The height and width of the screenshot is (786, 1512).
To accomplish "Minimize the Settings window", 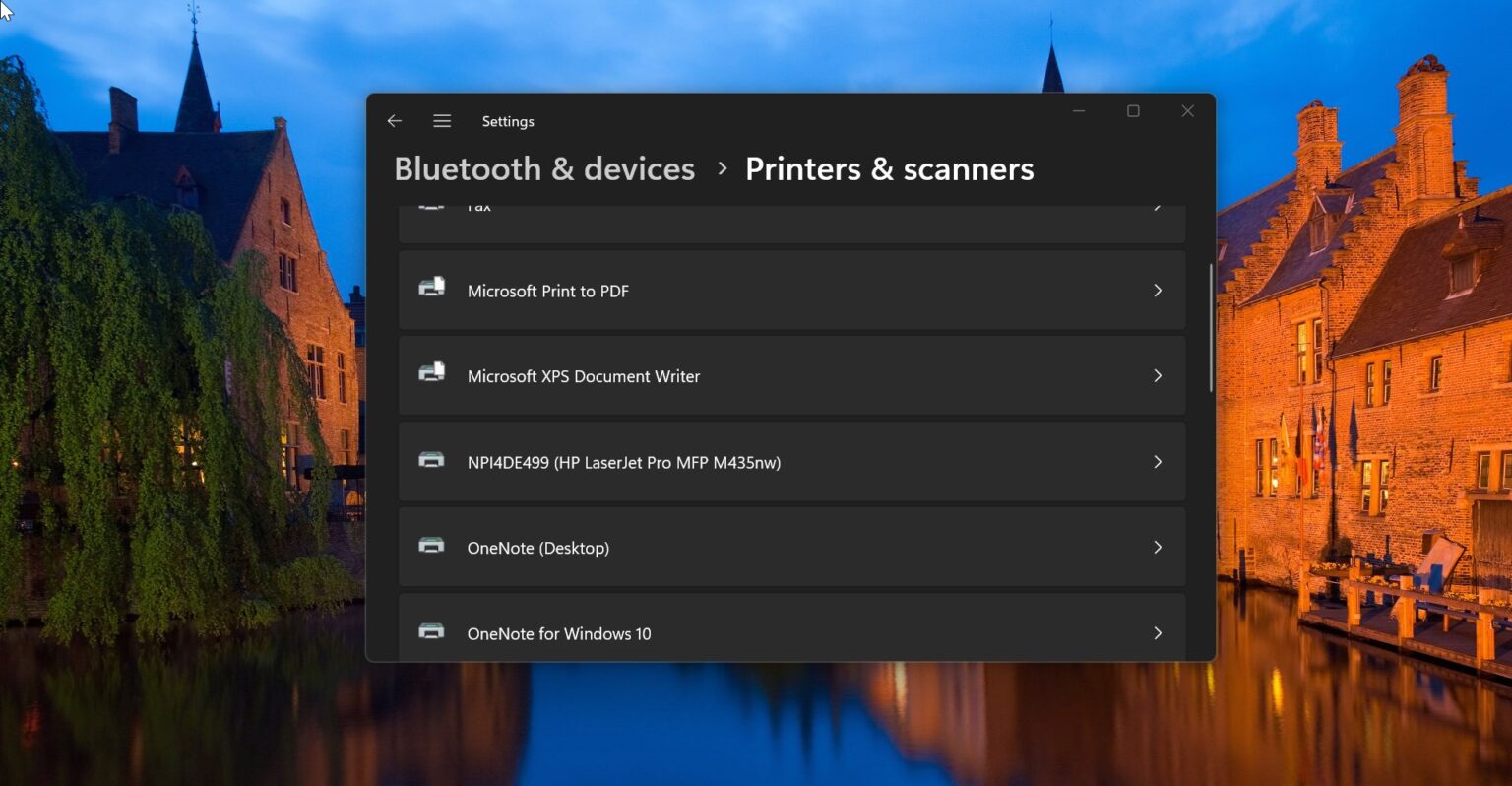I will (1079, 111).
